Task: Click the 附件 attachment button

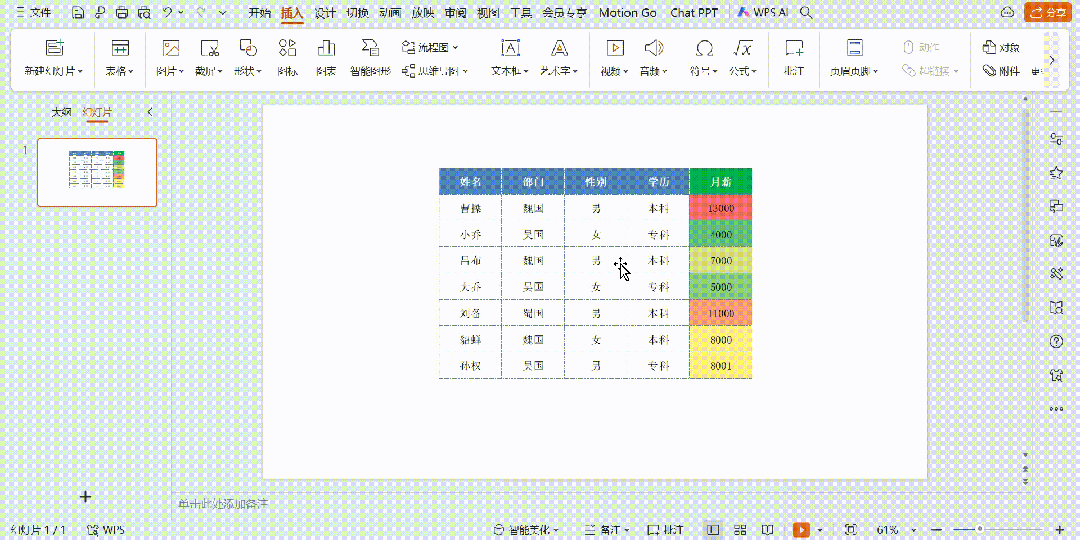Action: coord(1002,71)
